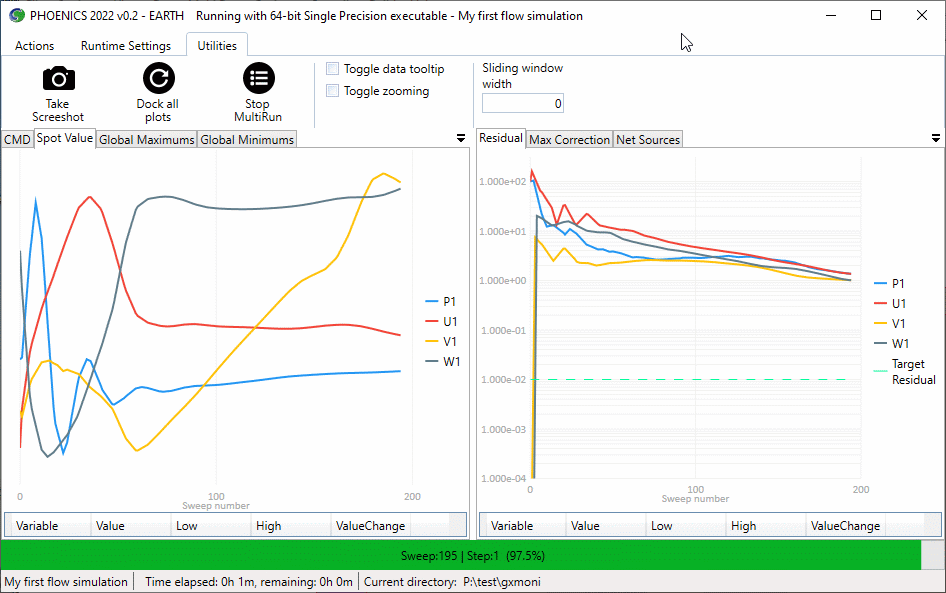946x593 pixels.
Task: Enable the Toggle zooming checkbox
Action: tap(333, 91)
